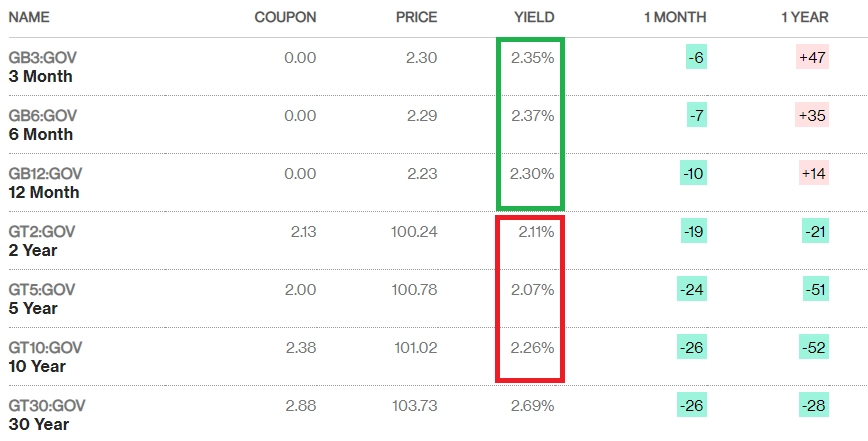The image size is (868, 441).
Task: Click the YIELD column header
Action: (x=534, y=18)
